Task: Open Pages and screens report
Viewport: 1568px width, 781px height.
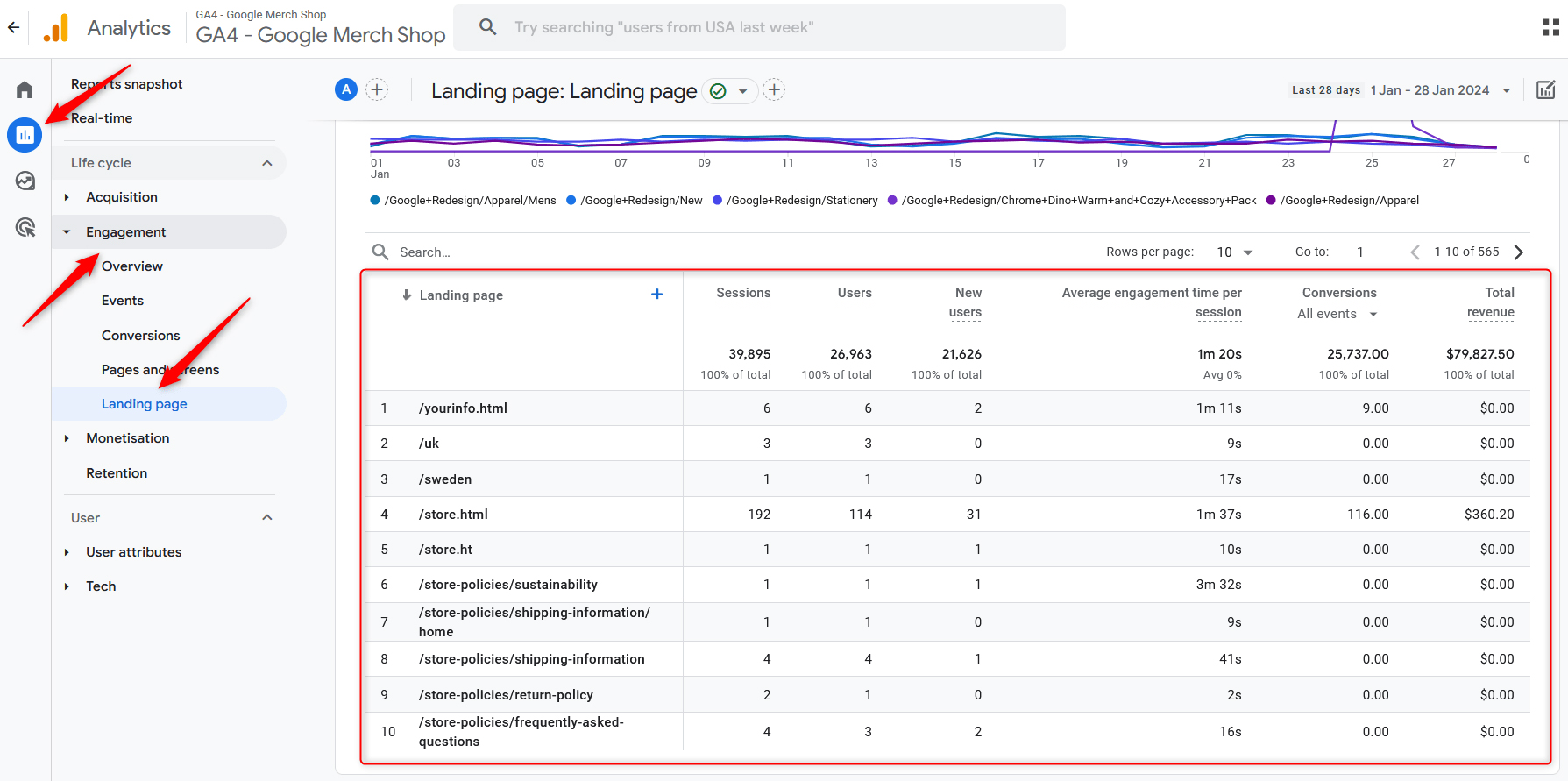Action: point(160,370)
